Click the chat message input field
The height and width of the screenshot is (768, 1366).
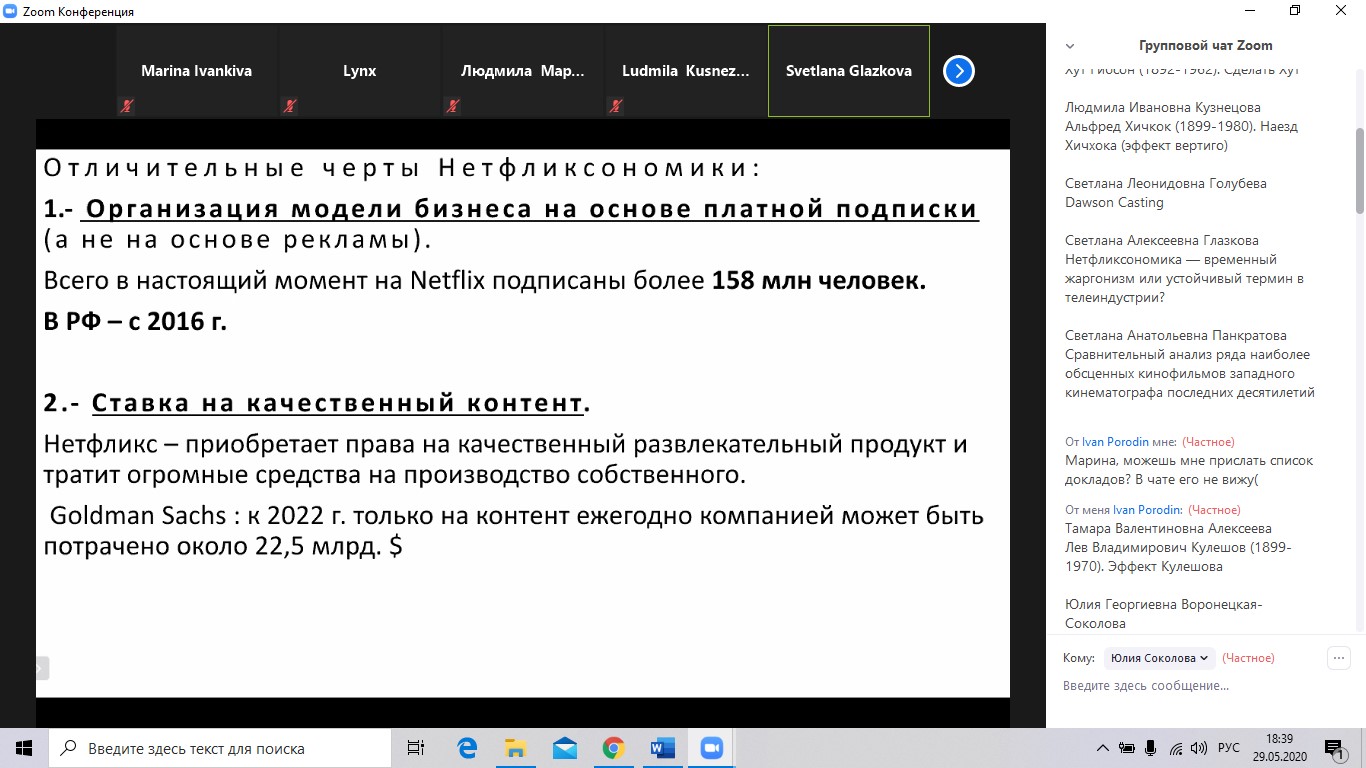click(1206, 686)
